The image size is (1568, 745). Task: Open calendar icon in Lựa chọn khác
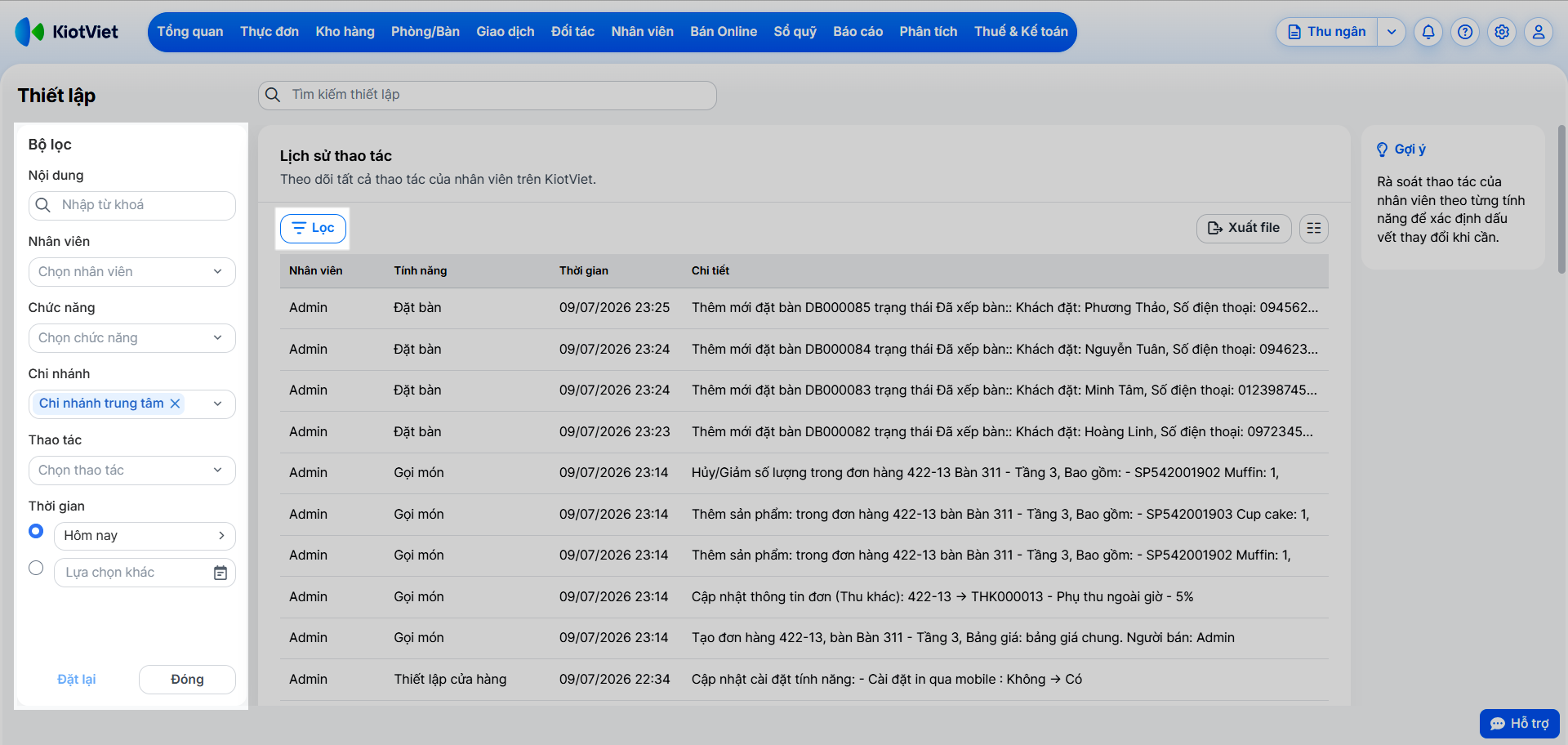(220, 573)
